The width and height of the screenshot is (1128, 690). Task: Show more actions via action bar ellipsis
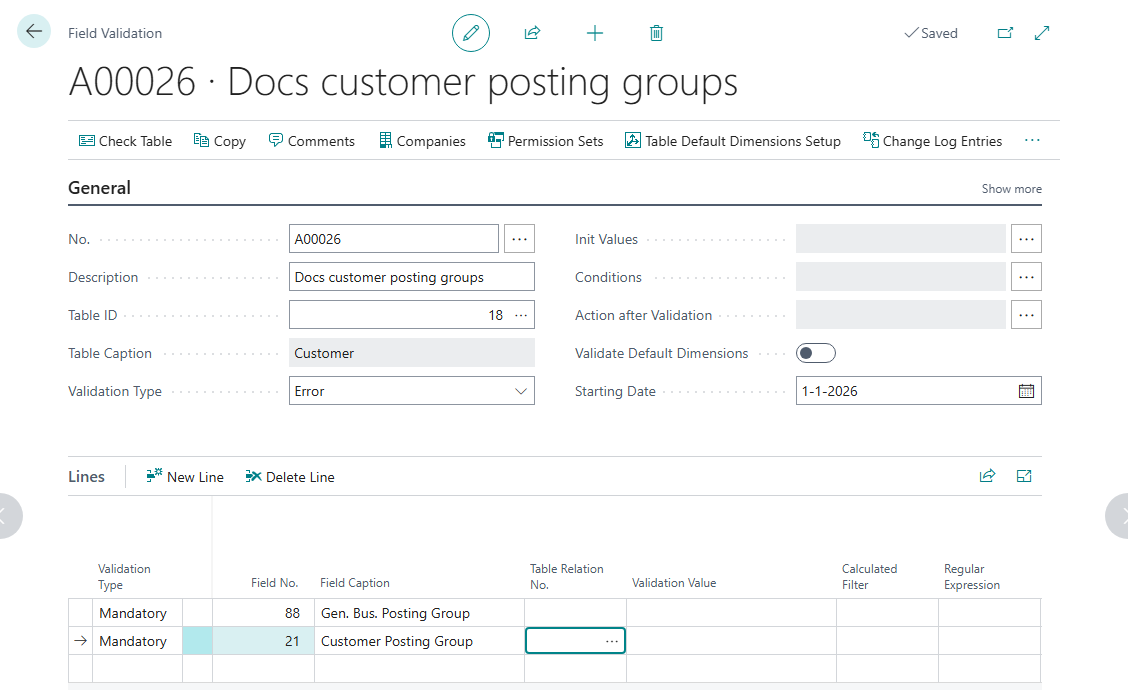tap(1032, 140)
